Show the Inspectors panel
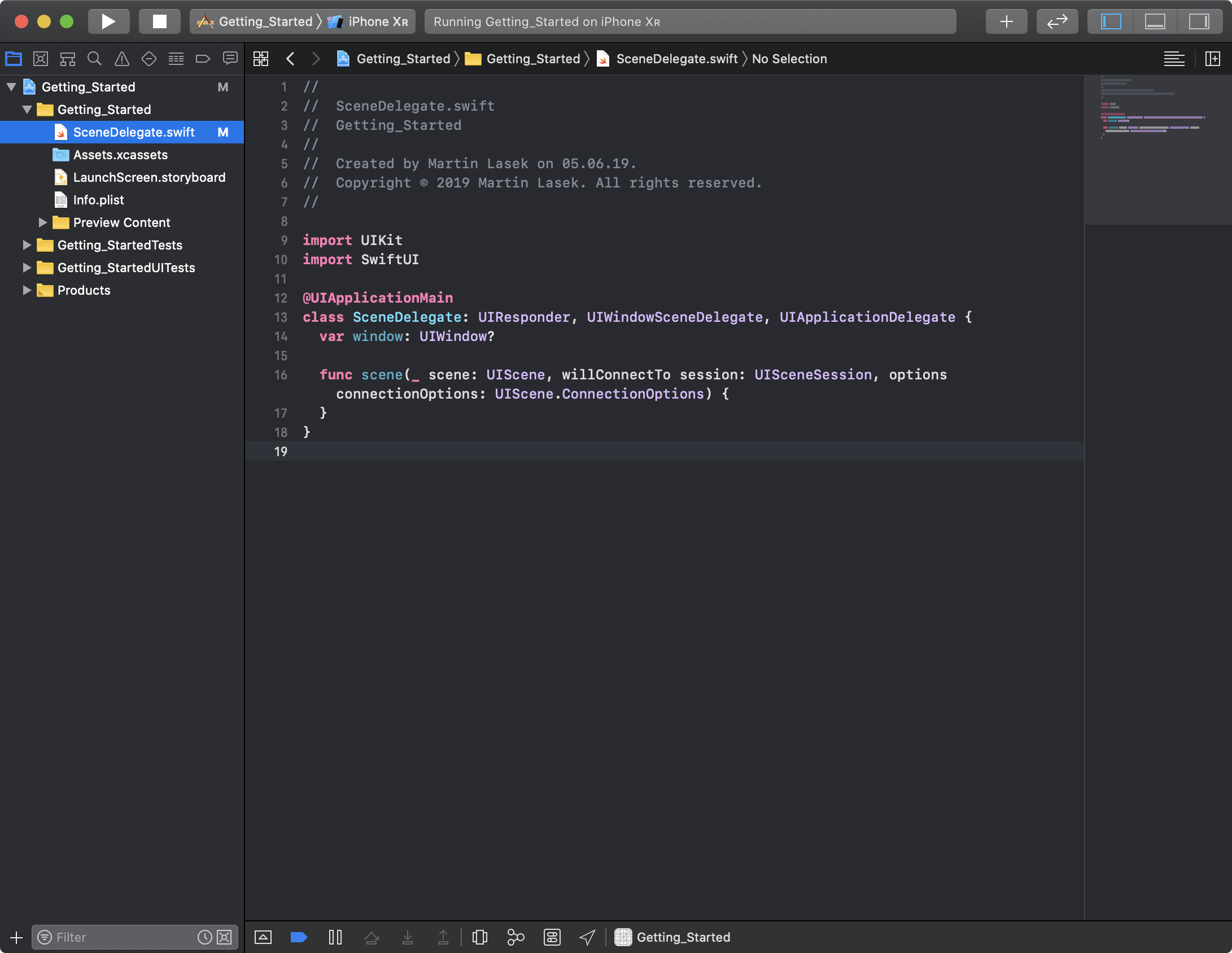Viewport: 1232px width, 953px height. [1199, 21]
